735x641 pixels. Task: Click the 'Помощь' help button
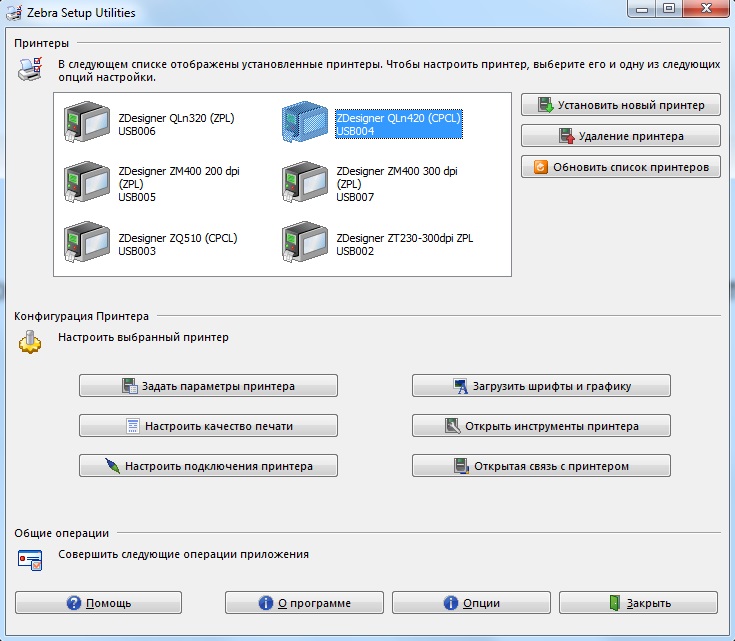tap(98, 603)
